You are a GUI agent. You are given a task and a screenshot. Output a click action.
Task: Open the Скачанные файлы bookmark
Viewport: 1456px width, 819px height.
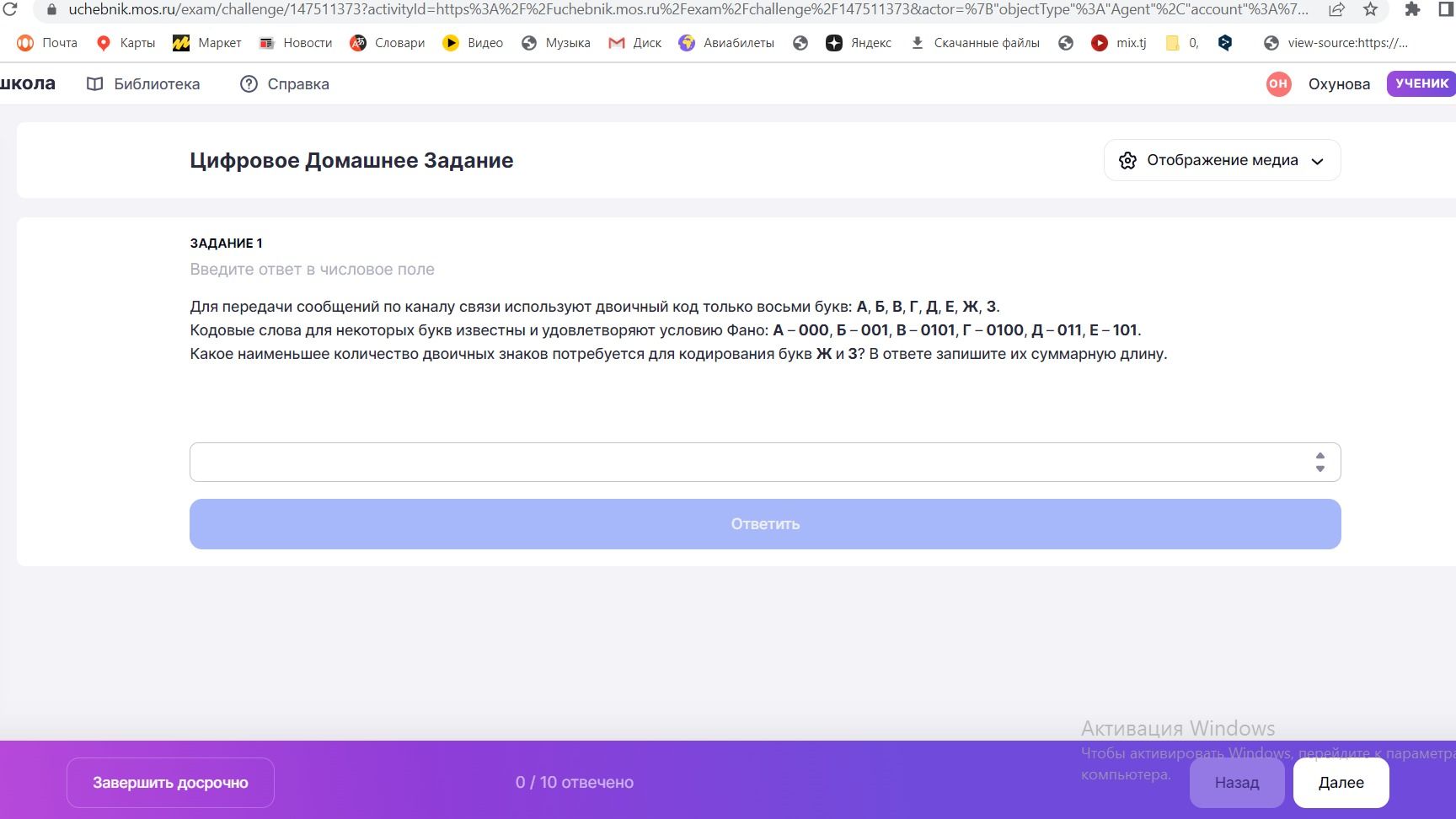coord(975,43)
